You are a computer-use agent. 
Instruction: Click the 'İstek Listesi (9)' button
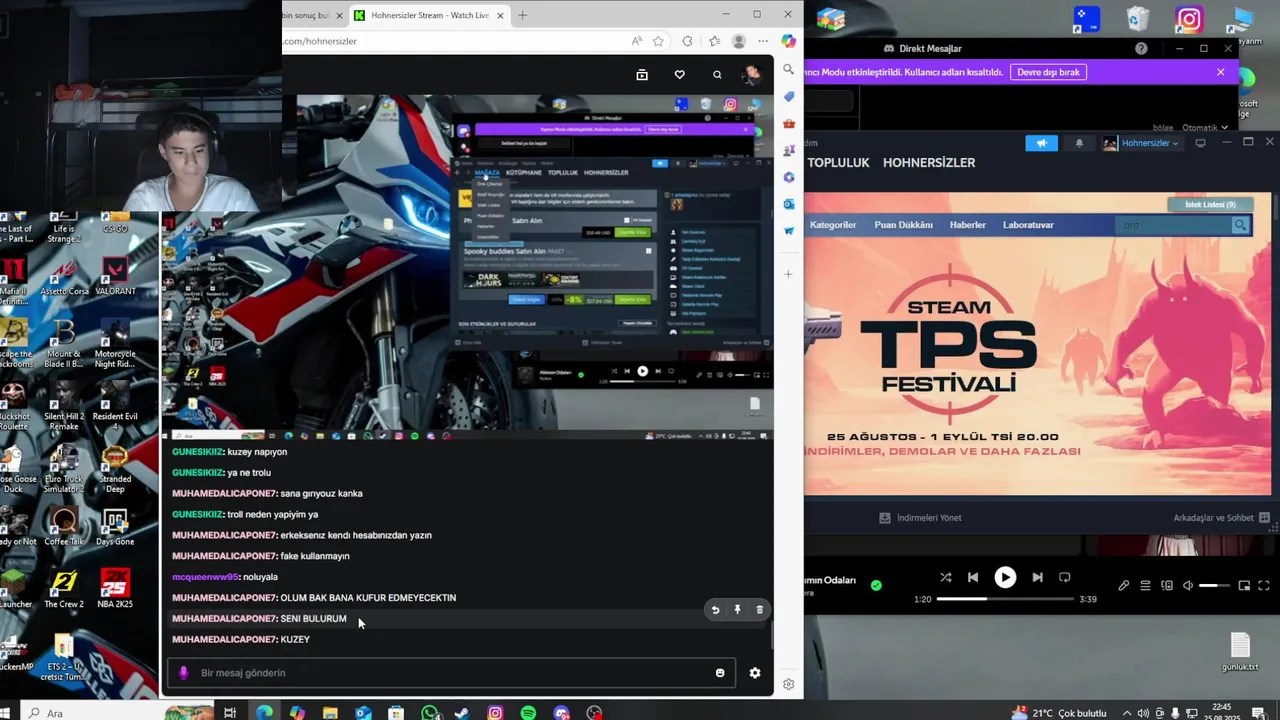[1210, 204]
